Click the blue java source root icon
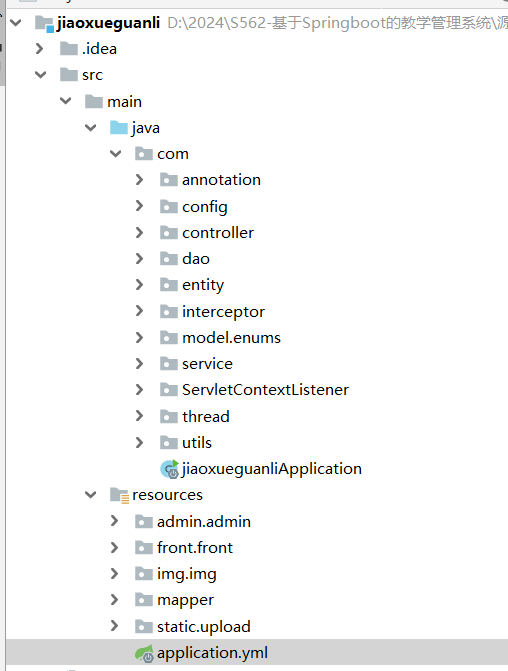 [x=119, y=128]
